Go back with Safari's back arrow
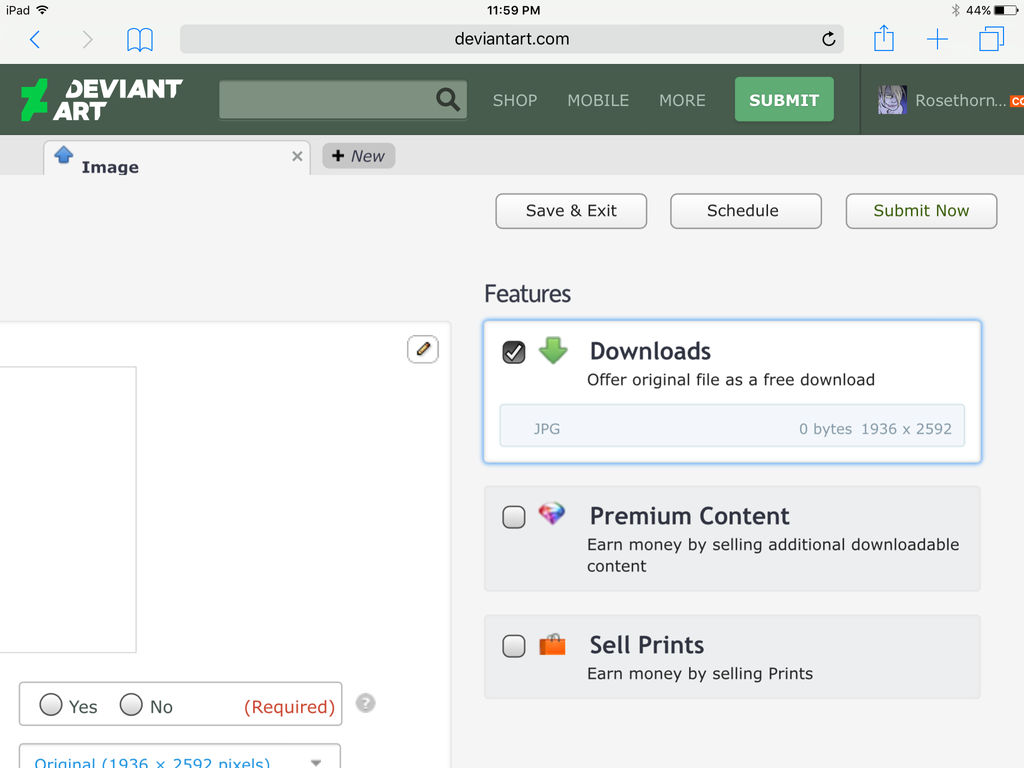The height and width of the screenshot is (768, 1024). point(35,40)
